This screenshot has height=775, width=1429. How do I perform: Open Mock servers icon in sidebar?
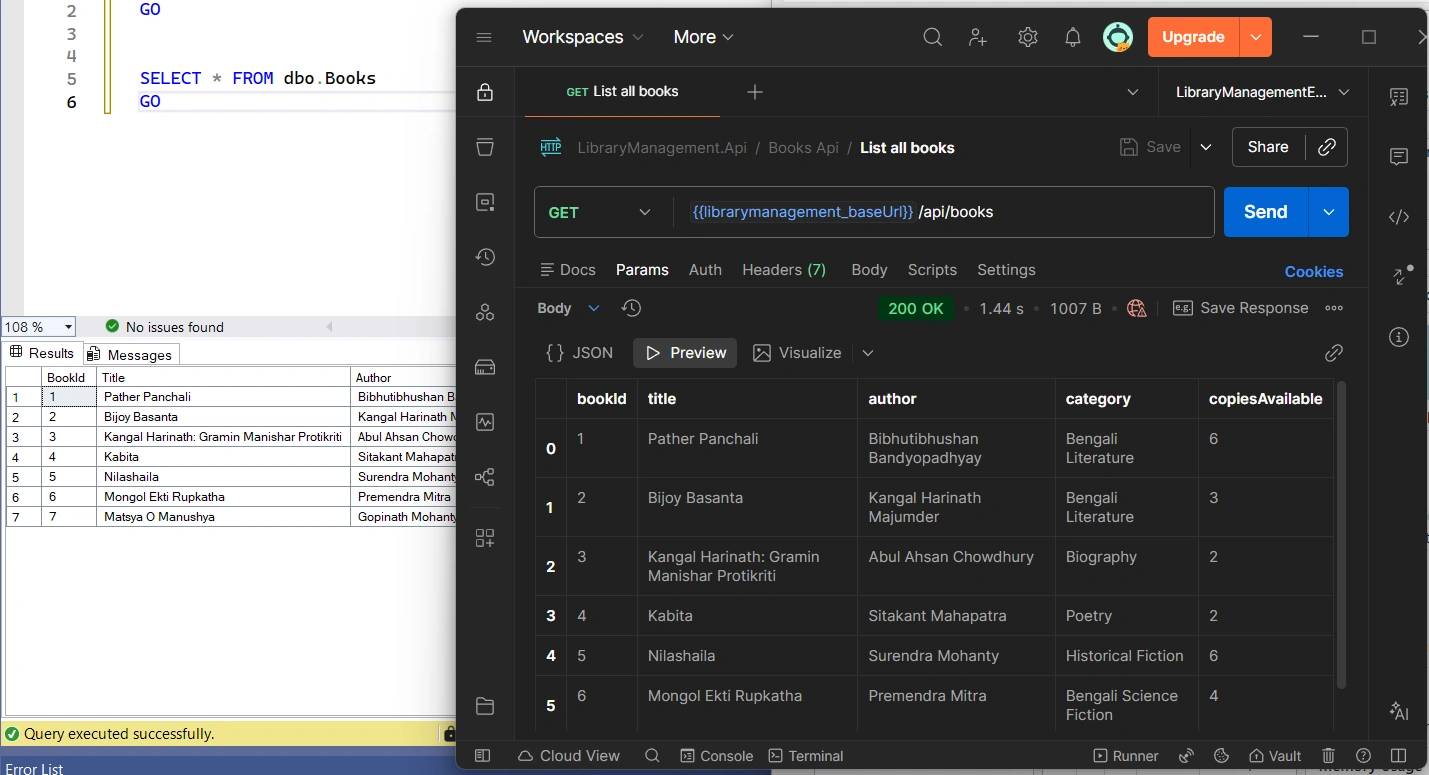coord(485,367)
